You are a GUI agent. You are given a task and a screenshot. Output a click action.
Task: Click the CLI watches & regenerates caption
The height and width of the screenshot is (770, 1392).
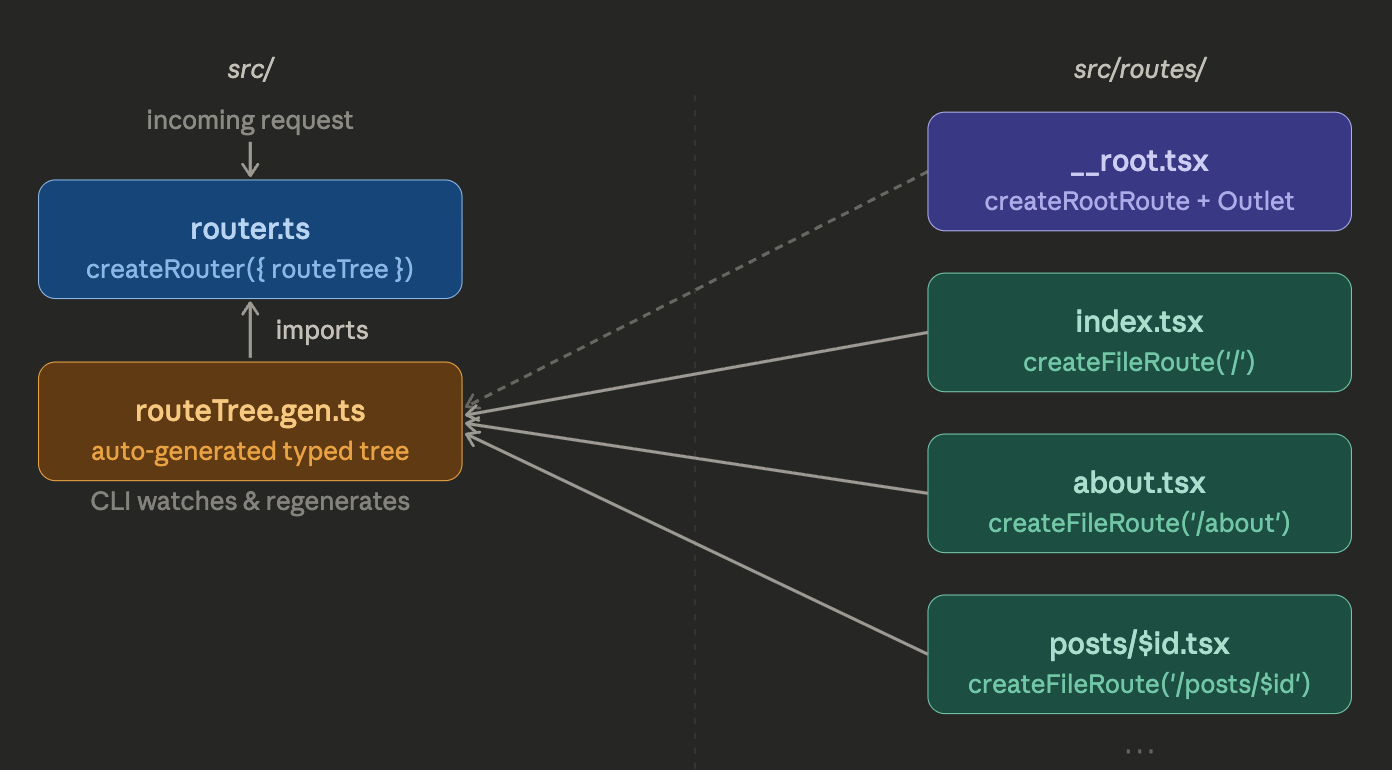pyautogui.click(x=250, y=501)
